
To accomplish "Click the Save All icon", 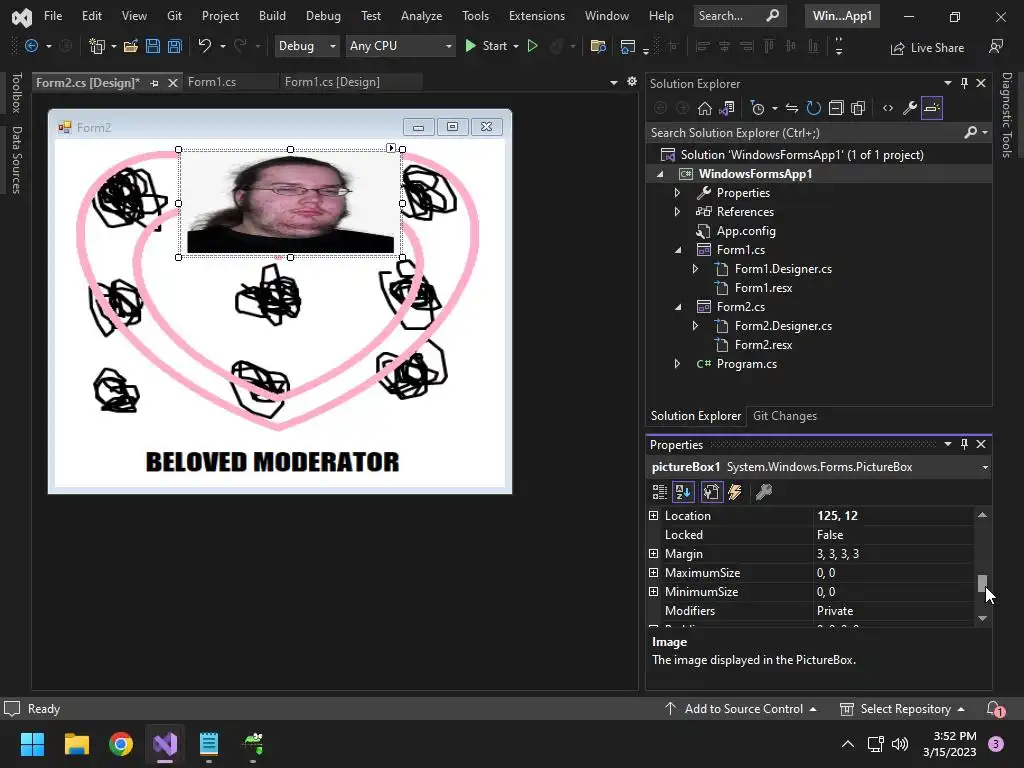I will tap(174, 46).
